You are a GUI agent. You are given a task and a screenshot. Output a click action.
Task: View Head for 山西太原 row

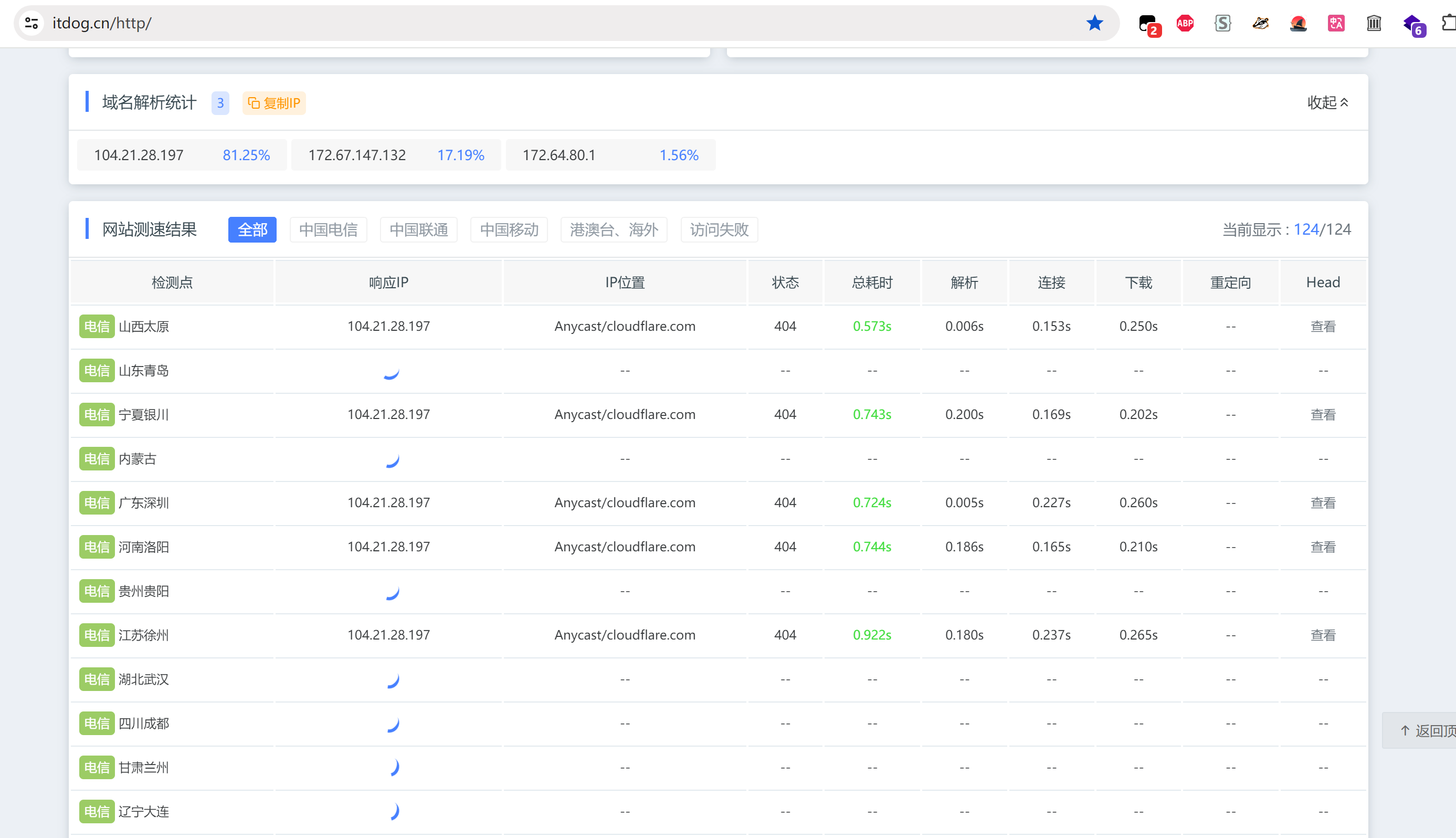1323,327
